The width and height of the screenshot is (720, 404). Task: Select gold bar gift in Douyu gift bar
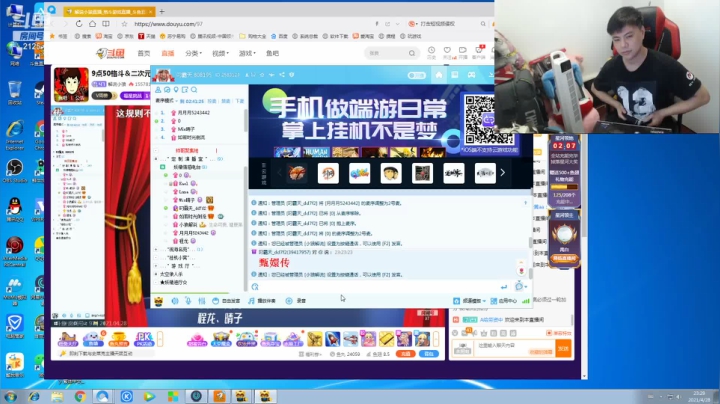[386, 339]
